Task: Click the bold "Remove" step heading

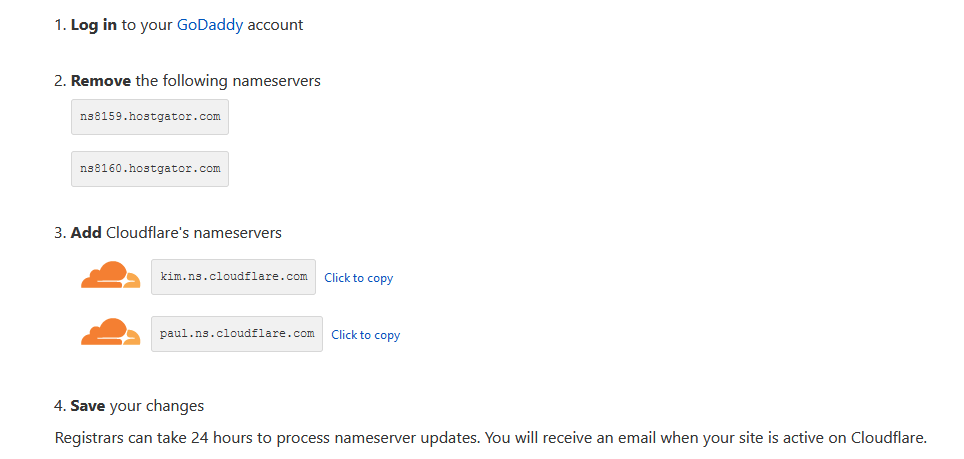Action: pyautogui.click(x=100, y=81)
